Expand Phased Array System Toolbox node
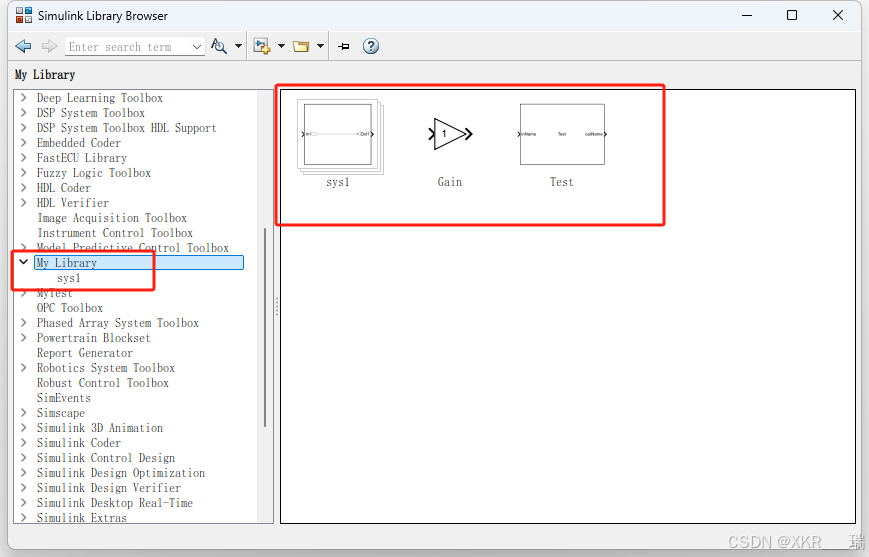The image size is (869, 557). click(23, 323)
